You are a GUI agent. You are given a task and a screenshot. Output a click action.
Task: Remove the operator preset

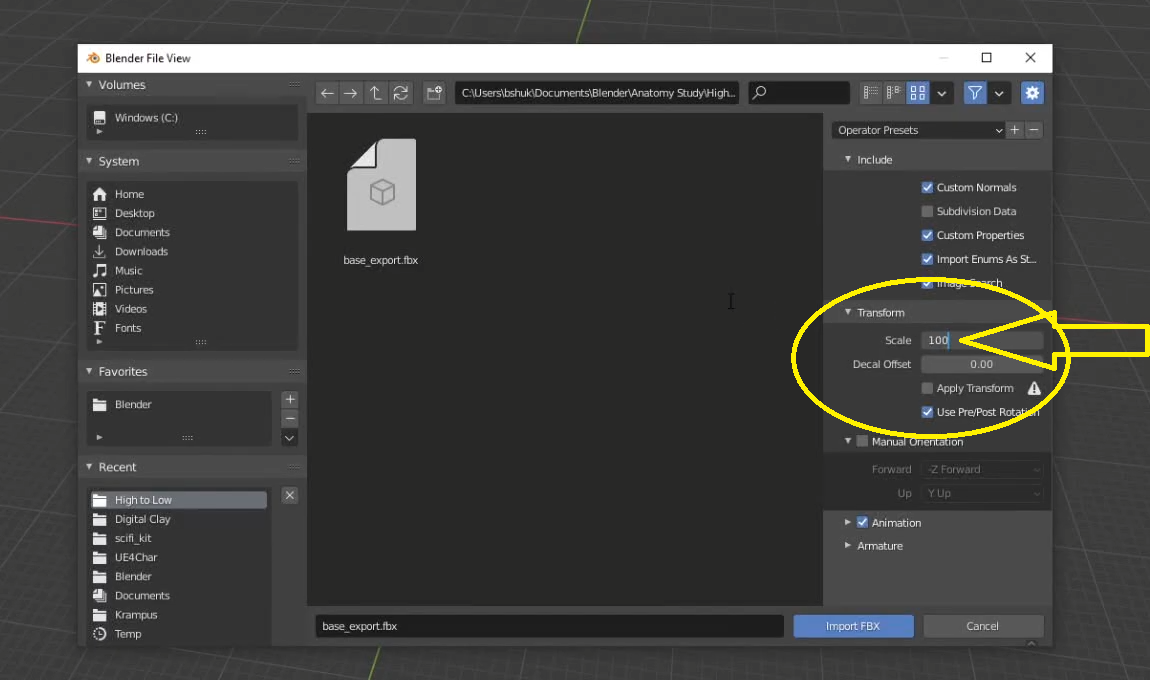1033,130
